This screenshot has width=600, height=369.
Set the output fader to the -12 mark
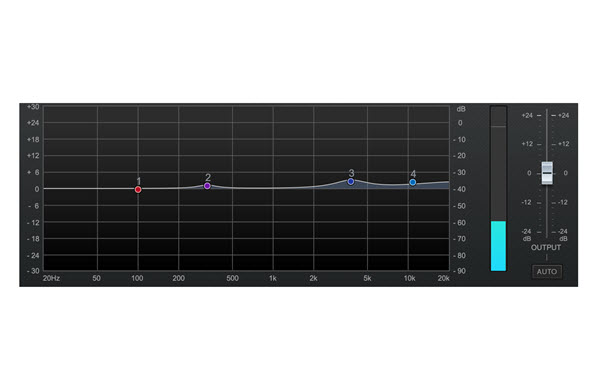pos(547,202)
